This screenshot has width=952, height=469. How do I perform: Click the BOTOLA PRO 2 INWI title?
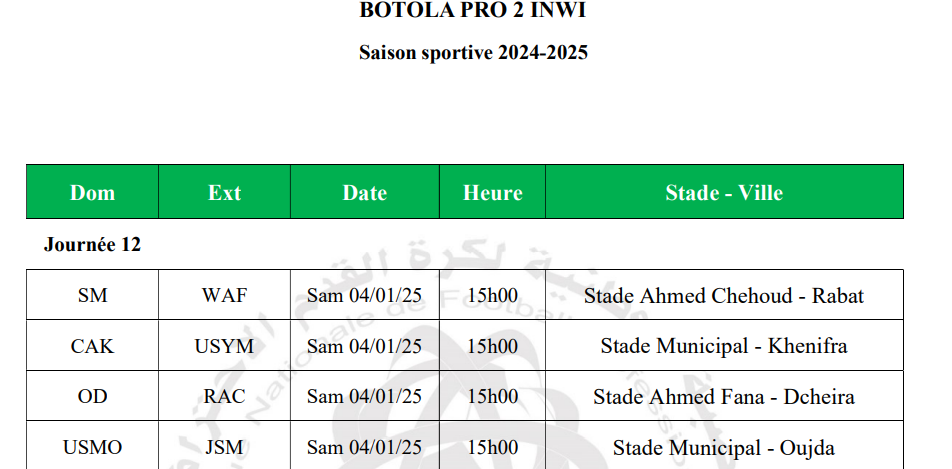pos(473,12)
